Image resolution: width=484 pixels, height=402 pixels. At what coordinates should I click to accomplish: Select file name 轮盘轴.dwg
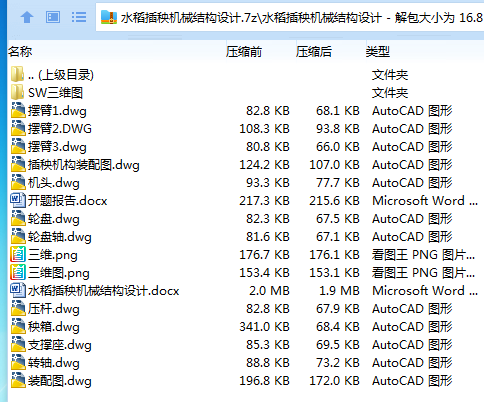60,237
